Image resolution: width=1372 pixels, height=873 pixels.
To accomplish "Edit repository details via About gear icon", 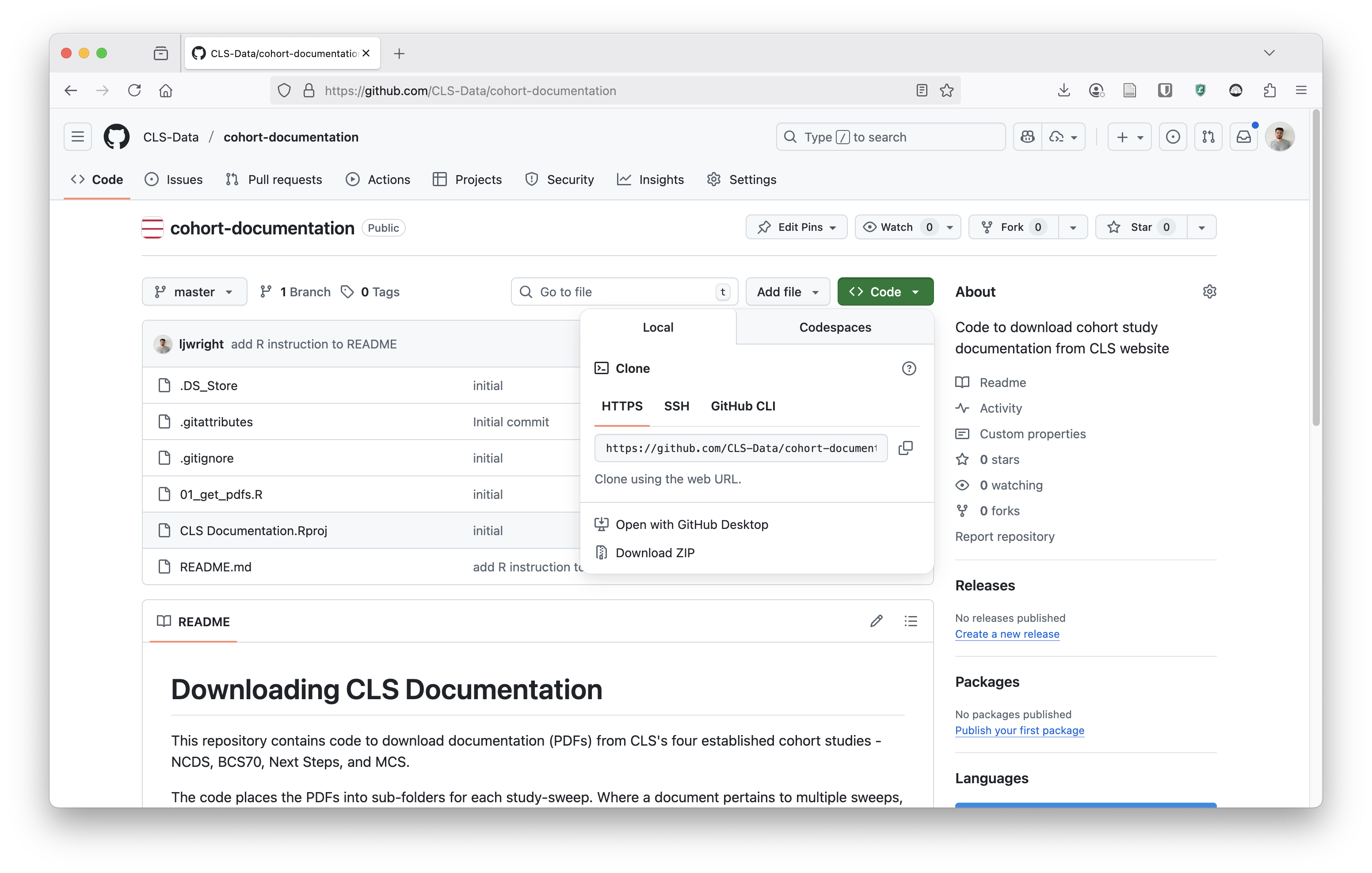I will coord(1209,291).
